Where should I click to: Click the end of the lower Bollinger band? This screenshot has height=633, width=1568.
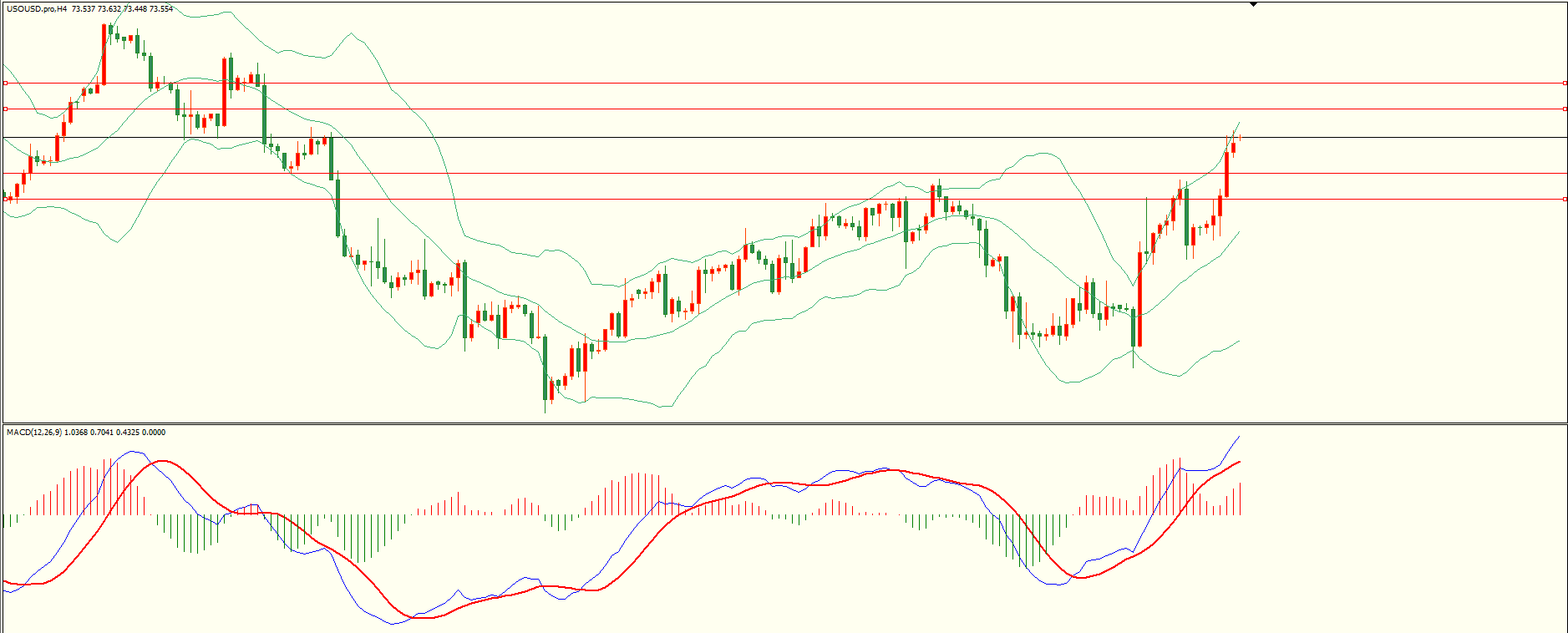(x=1239, y=341)
